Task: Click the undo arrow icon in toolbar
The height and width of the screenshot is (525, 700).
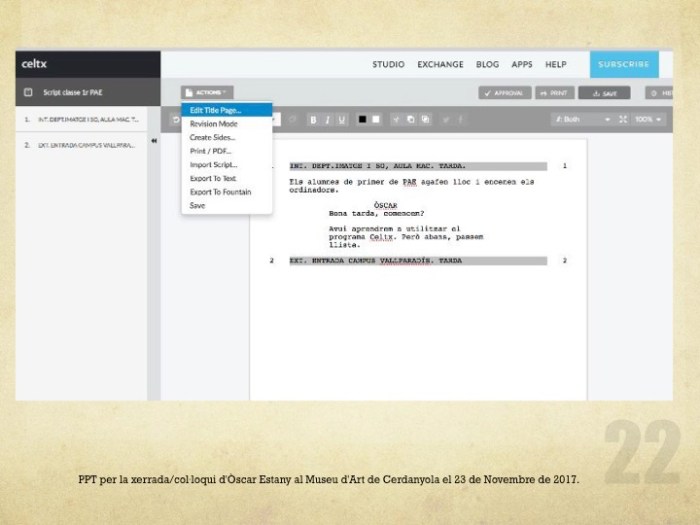Action: 176,120
